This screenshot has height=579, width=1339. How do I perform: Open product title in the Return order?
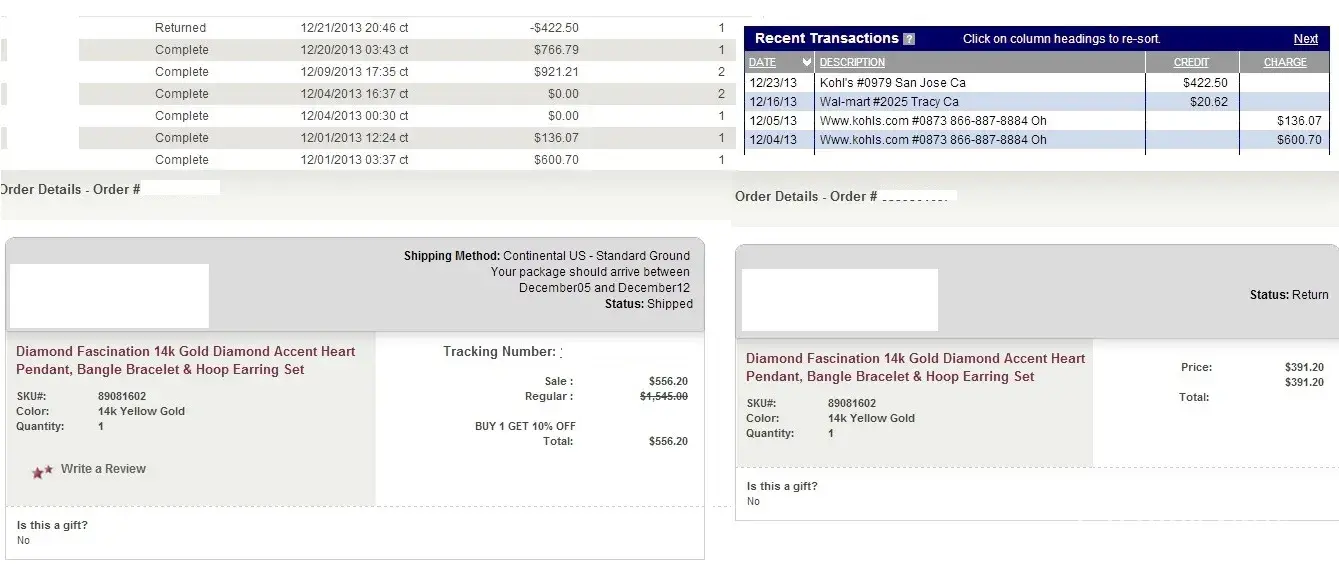click(915, 367)
